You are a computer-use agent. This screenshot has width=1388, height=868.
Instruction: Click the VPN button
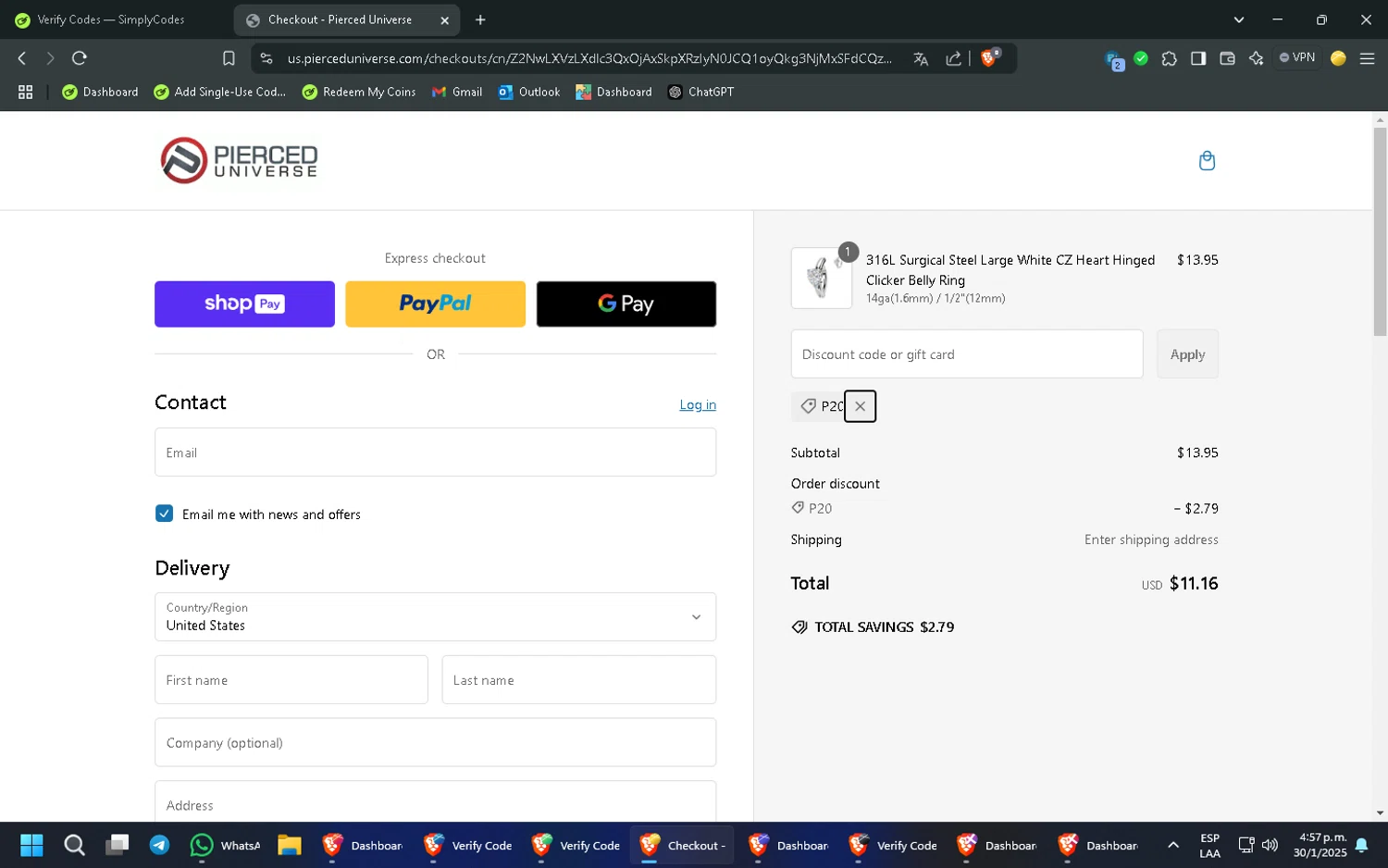tap(1297, 57)
